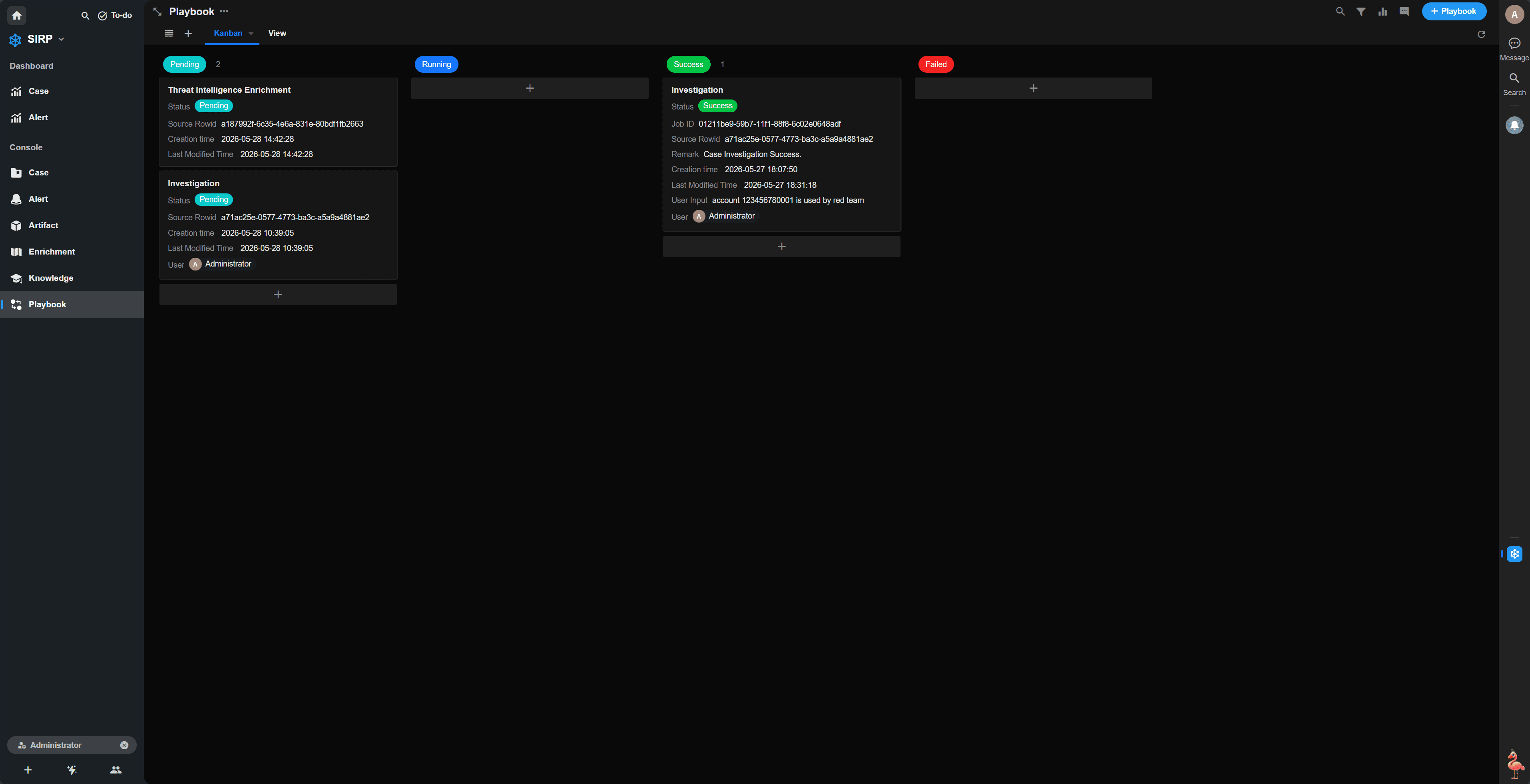The image size is (1530, 784).
Task: Switch to the View tab
Action: (x=277, y=33)
